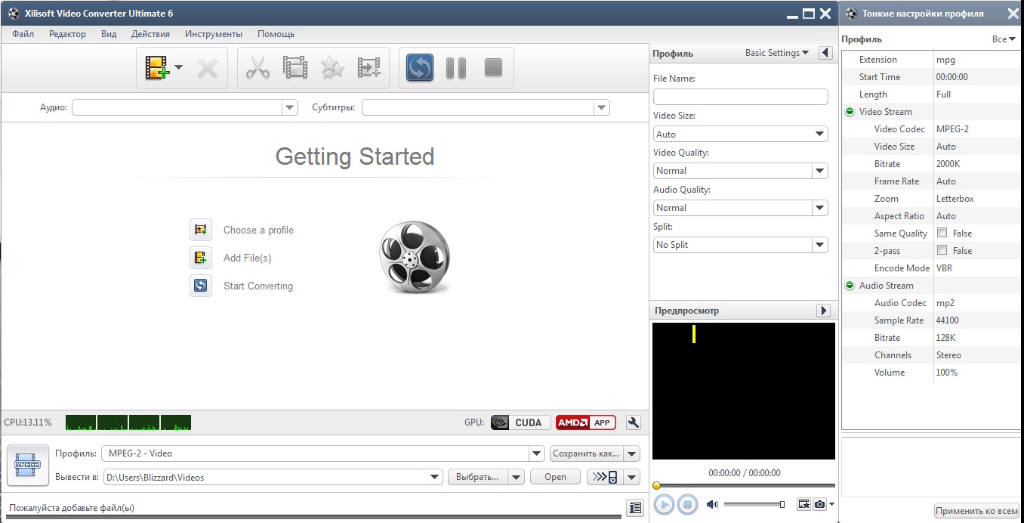
Task: Expand the arrow next to Выбрать
Action: (516, 477)
